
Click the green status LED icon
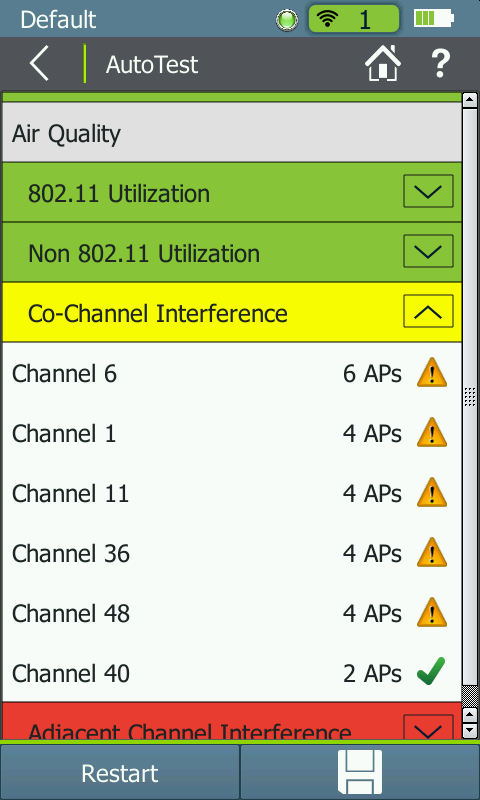point(287,20)
